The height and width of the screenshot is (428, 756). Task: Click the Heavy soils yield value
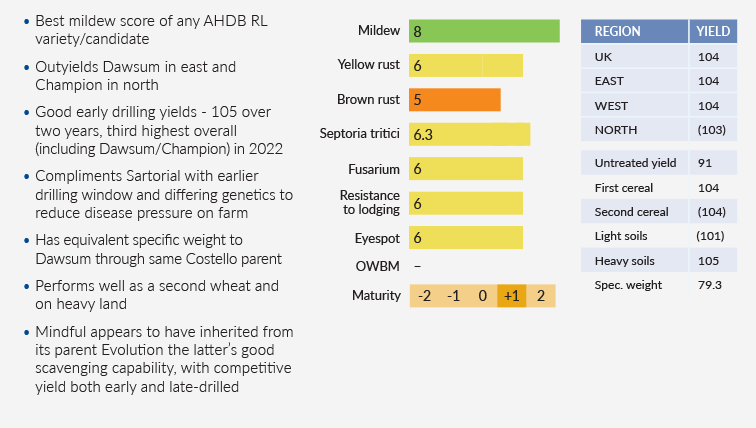(708, 260)
